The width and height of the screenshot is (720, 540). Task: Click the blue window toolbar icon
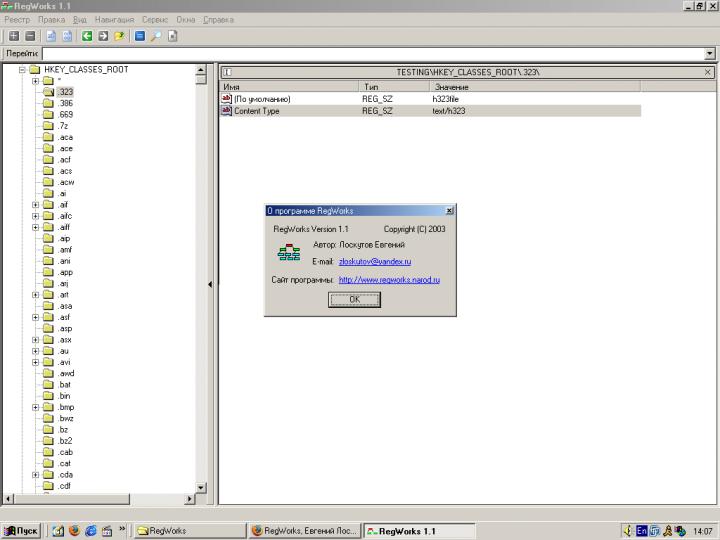[x=140, y=36]
